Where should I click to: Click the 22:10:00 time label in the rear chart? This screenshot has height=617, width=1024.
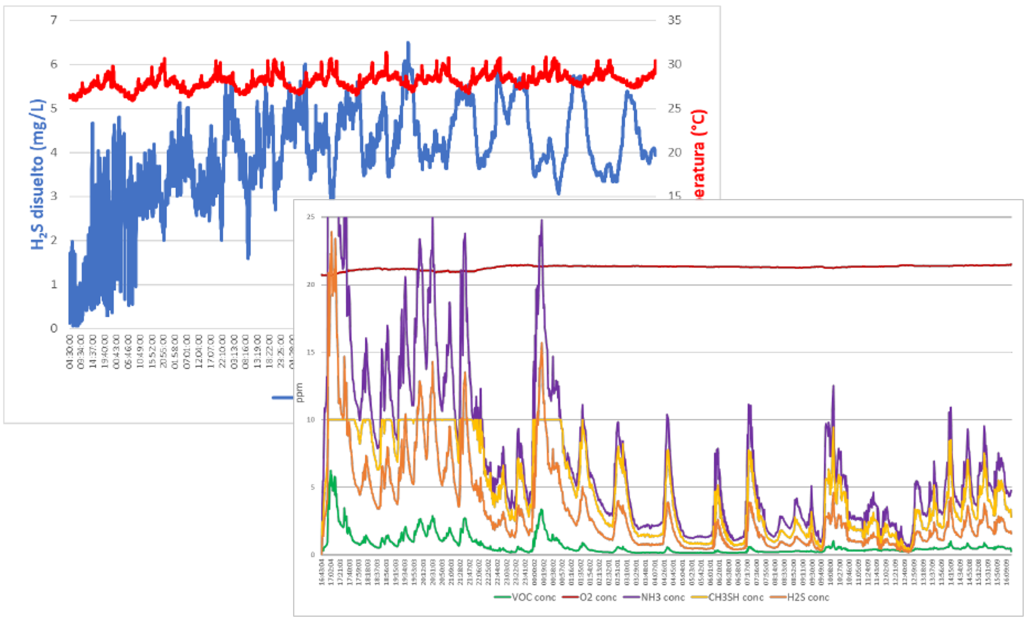(222, 351)
